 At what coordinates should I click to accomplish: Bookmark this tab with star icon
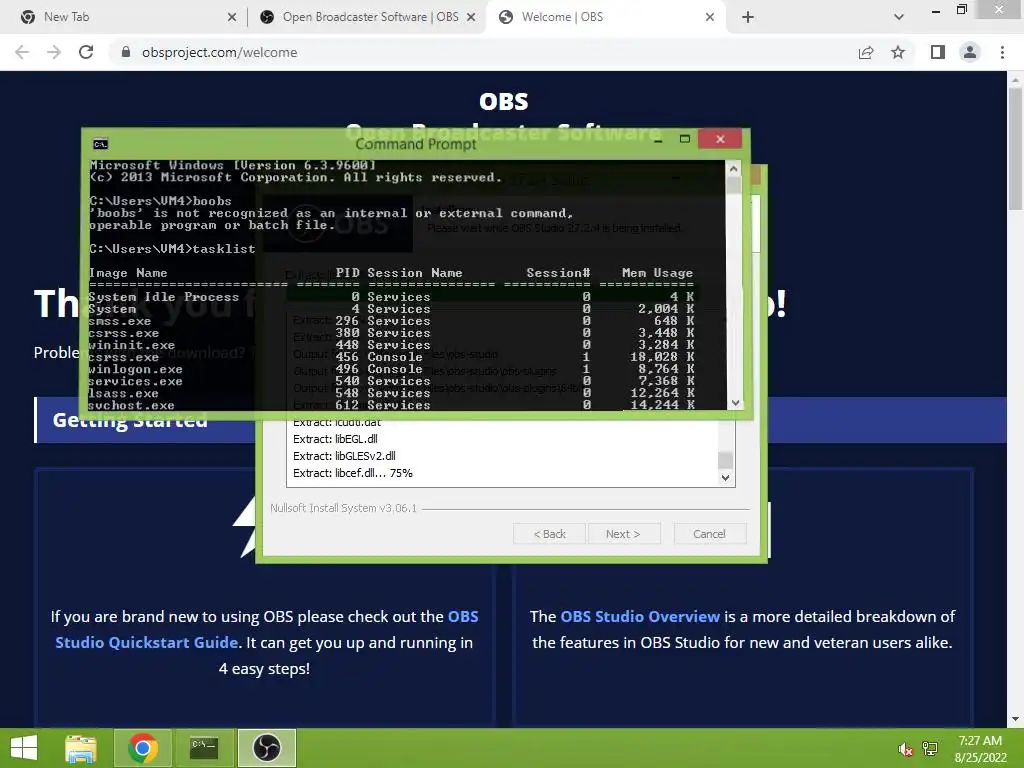coord(898,52)
